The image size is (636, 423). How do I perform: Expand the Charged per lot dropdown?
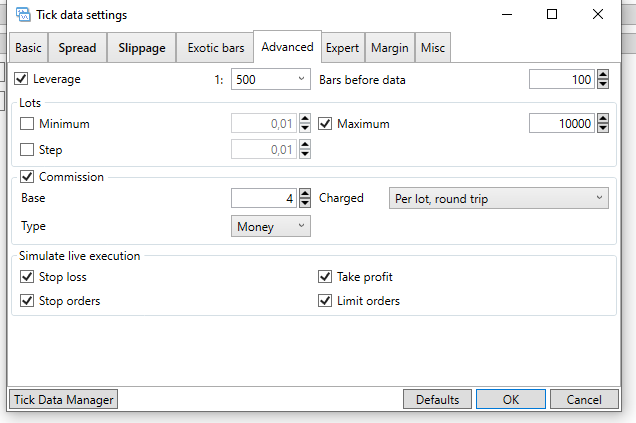(x=497, y=199)
